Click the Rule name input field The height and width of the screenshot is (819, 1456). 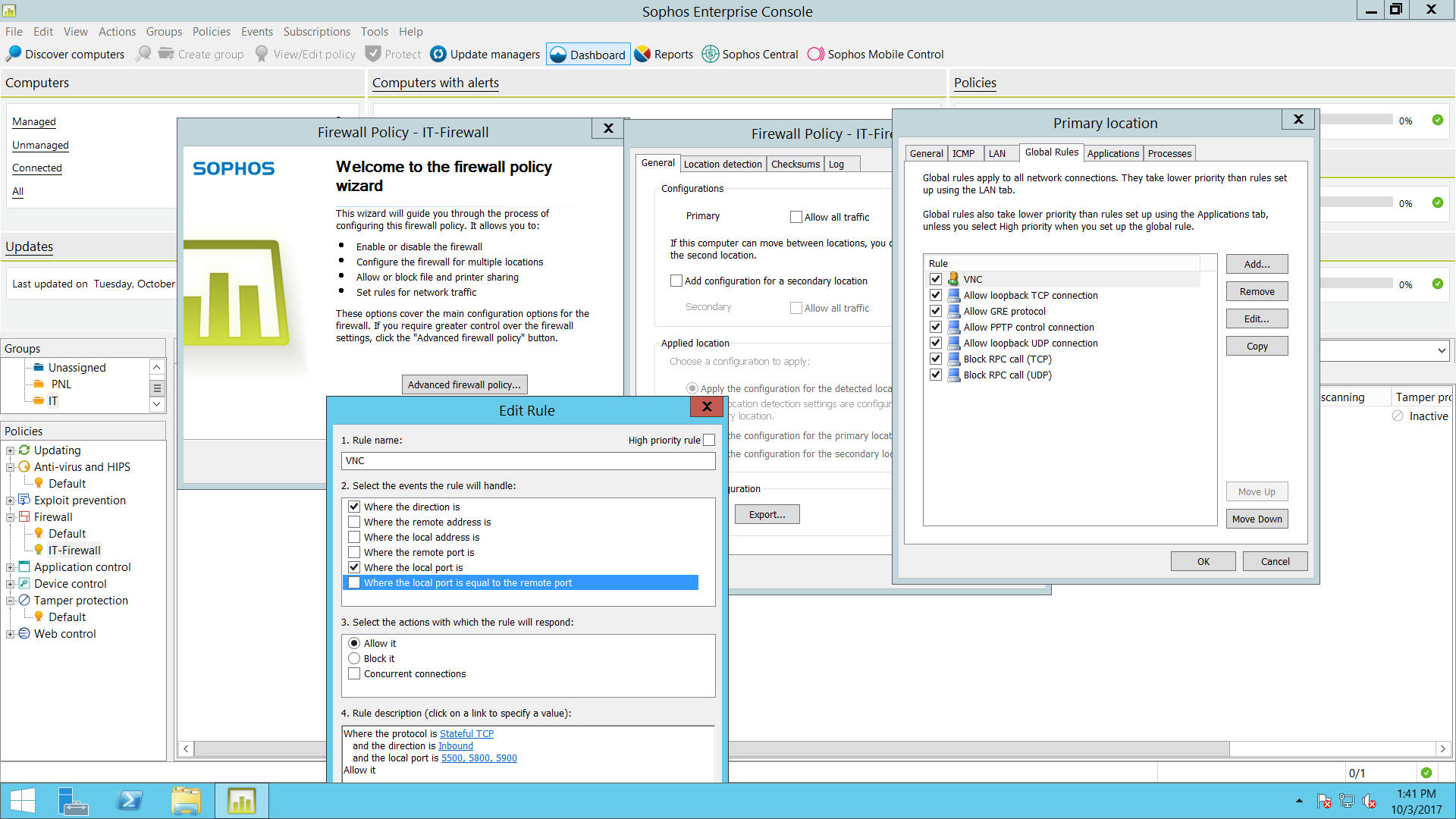(x=528, y=460)
